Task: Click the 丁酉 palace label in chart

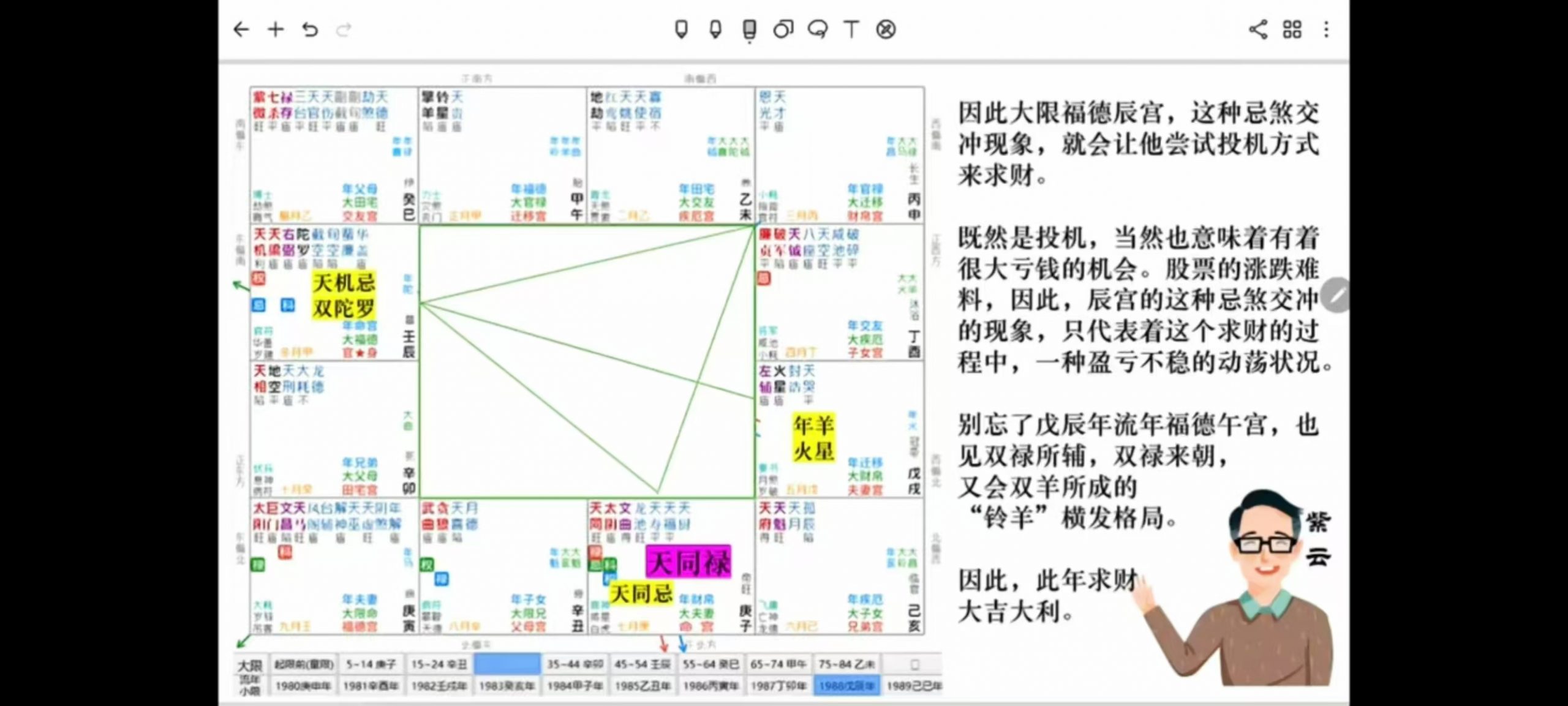Action: click(914, 344)
